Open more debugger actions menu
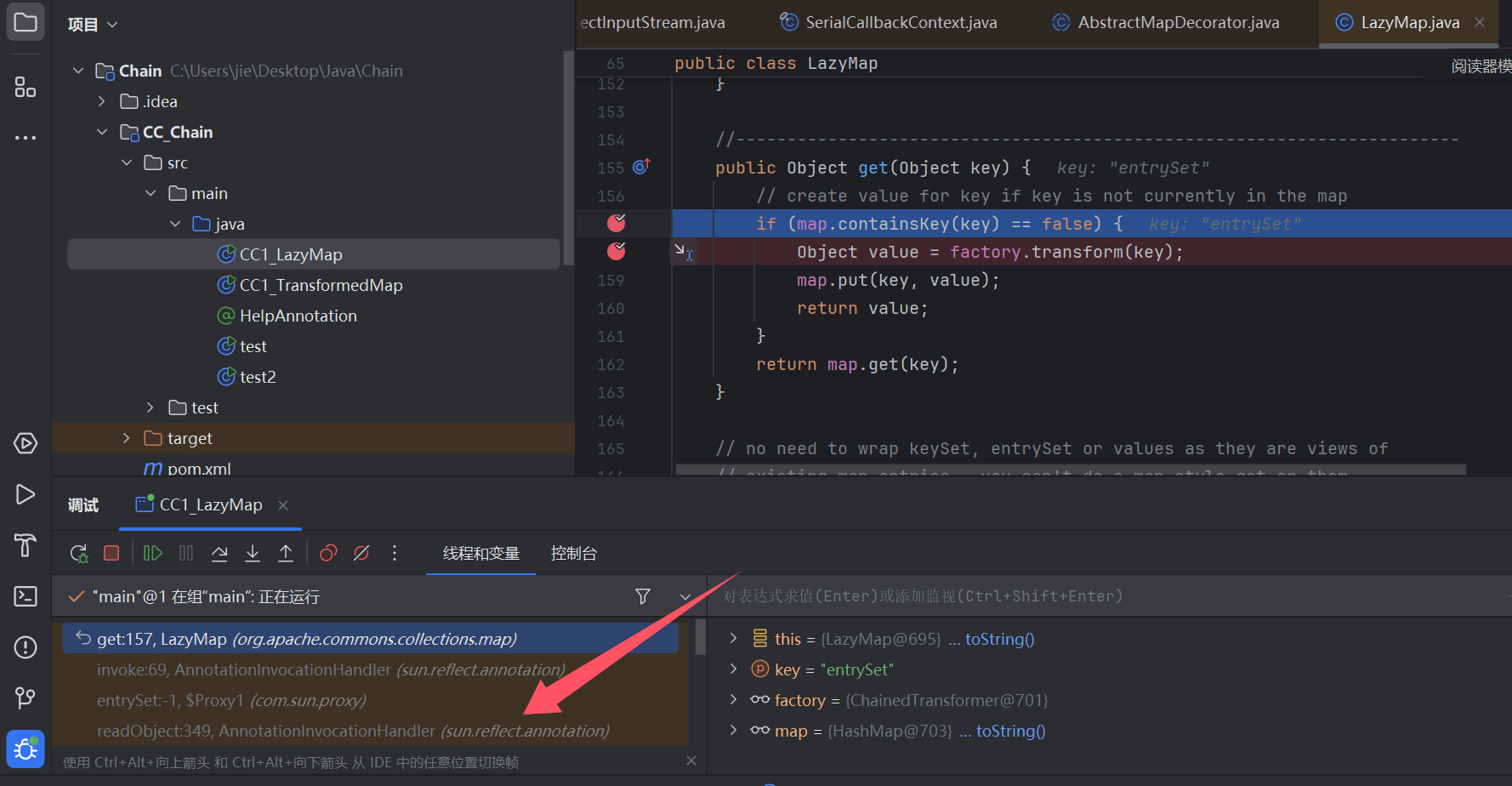This screenshot has width=1512, height=786. coord(395,554)
